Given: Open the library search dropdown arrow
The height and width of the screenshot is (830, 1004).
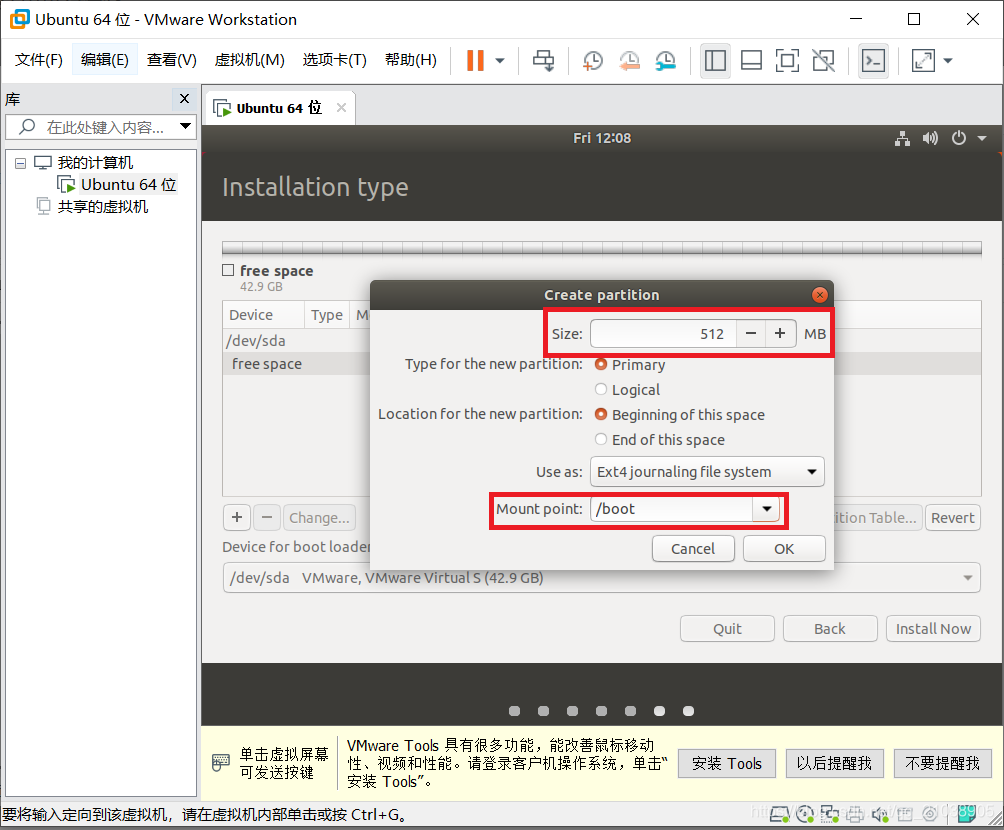Looking at the screenshot, I should pyautogui.click(x=185, y=126).
